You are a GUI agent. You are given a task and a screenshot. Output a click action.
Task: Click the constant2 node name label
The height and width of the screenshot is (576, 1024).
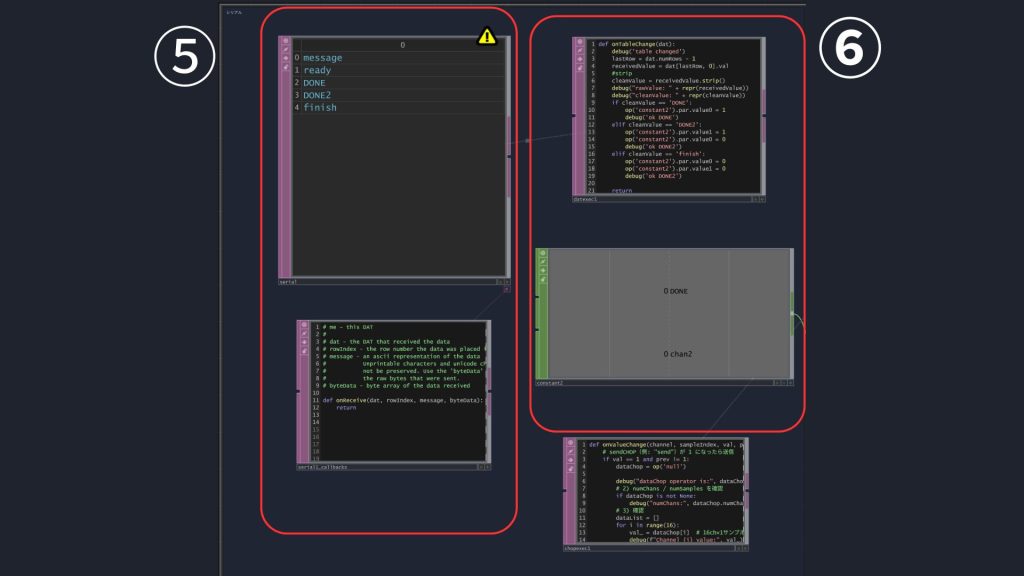[x=550, y=383]
